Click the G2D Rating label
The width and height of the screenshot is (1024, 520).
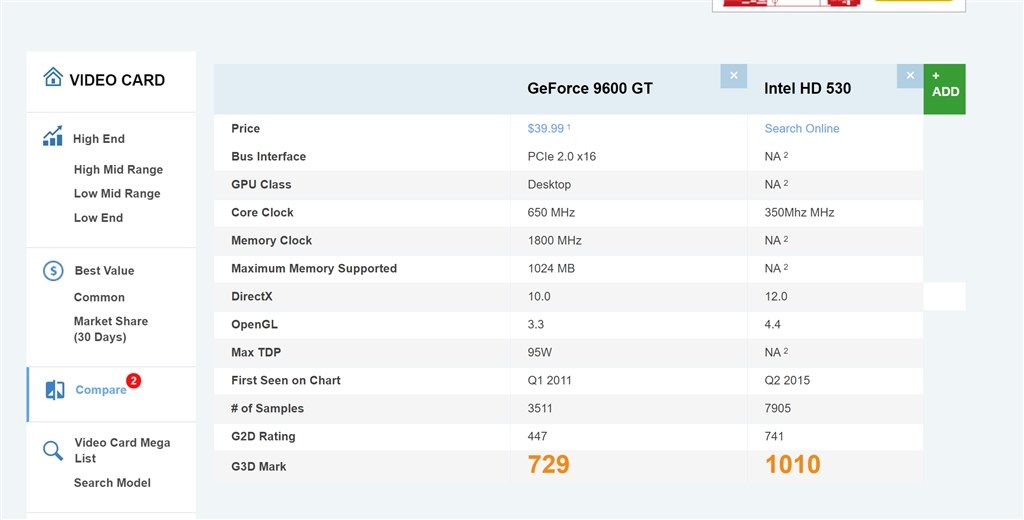[x=263, y=436]
